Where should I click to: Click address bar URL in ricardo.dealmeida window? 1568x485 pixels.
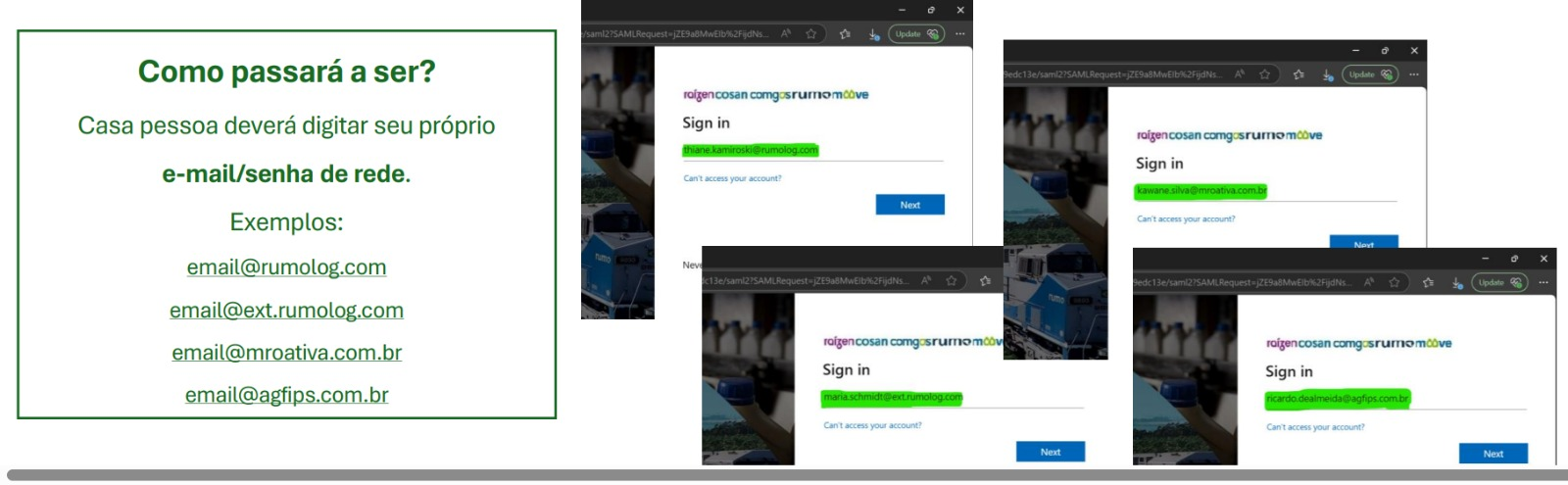pos(1244,282)
